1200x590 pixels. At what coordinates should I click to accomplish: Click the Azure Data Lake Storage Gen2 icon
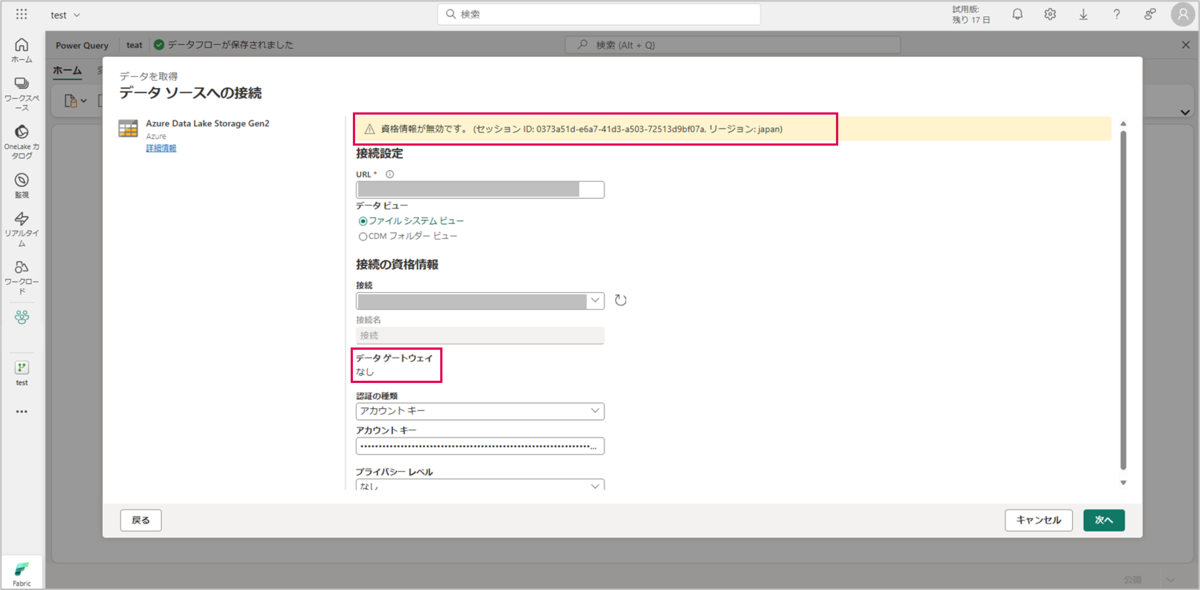(128, 129)
